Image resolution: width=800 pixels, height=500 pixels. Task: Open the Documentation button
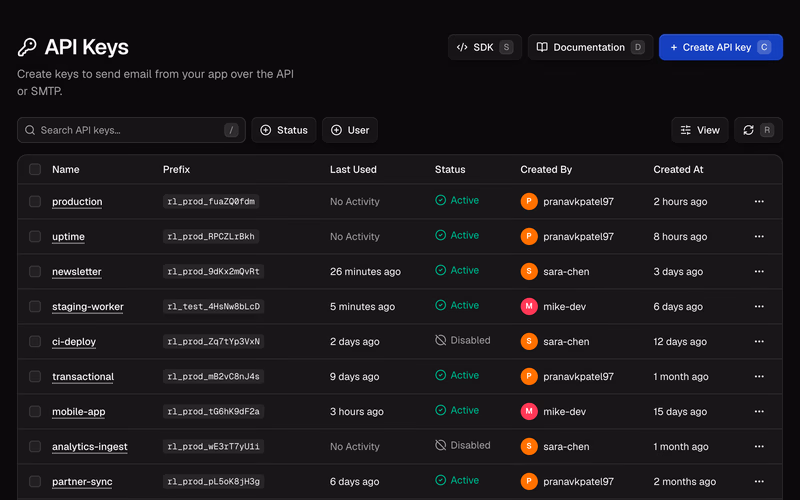(590, 47)
